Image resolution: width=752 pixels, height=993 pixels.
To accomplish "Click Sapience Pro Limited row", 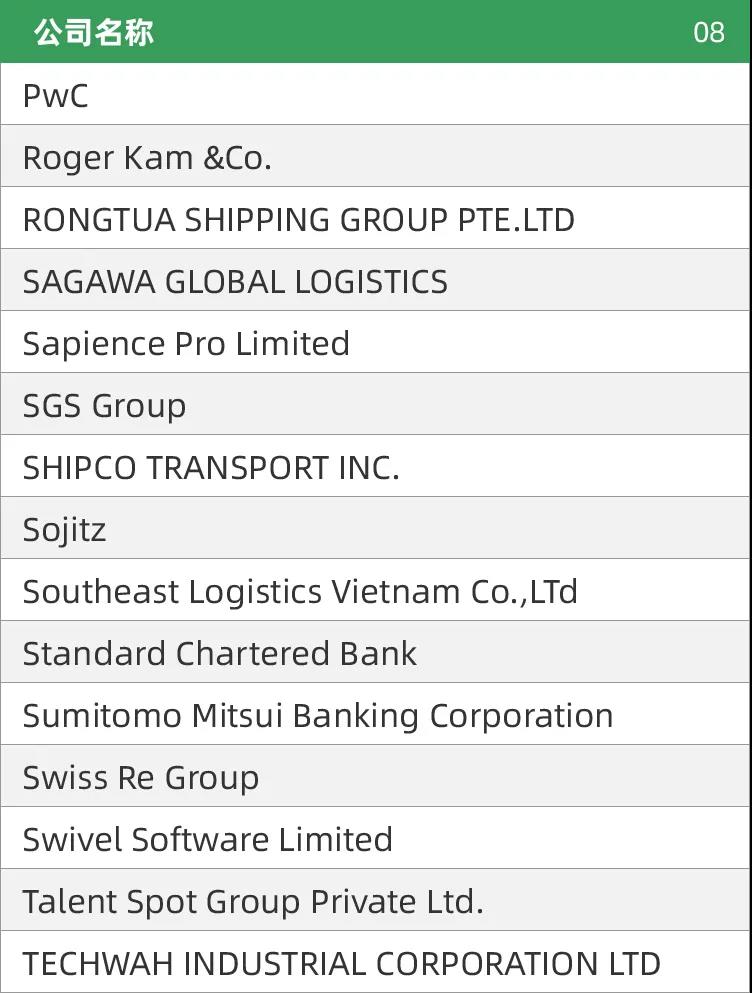I will [x=376, y=342].
